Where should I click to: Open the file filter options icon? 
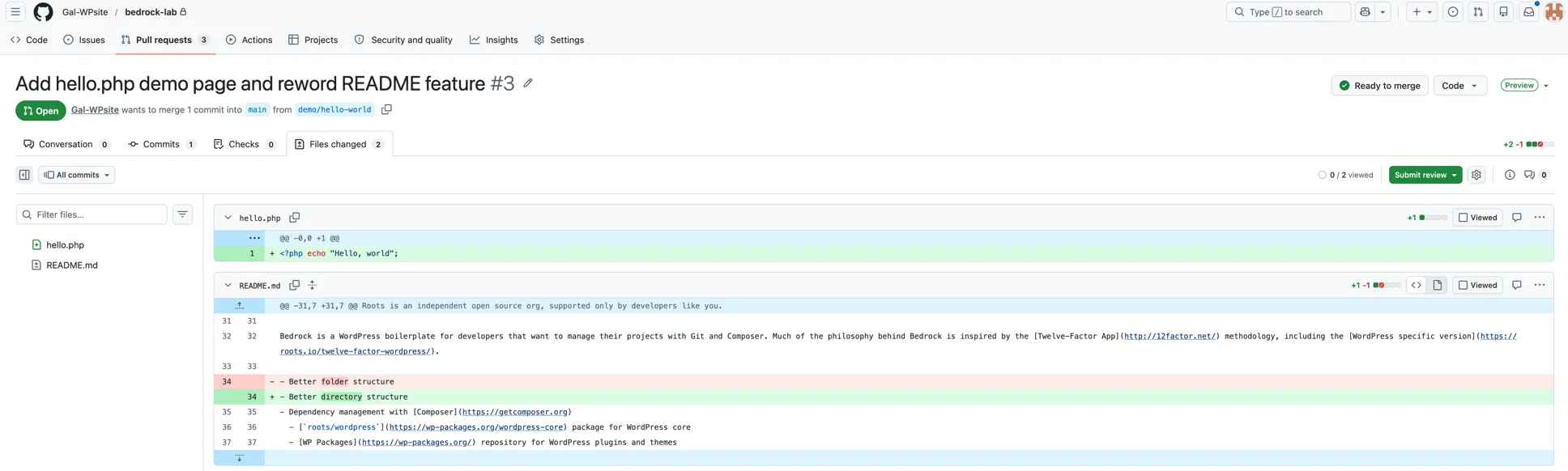[x=182, y=214]
